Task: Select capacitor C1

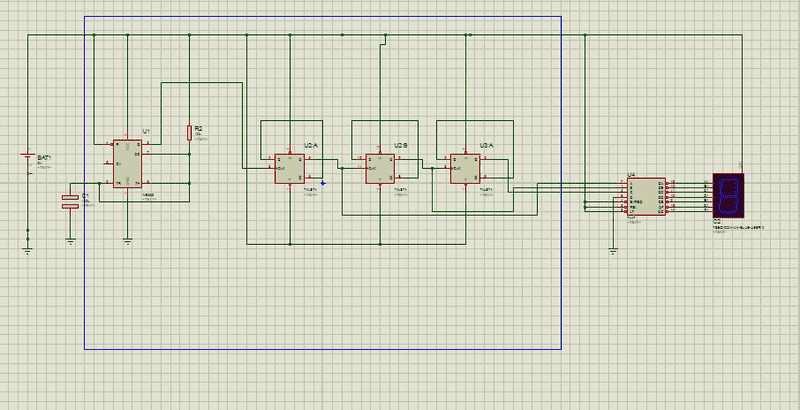Action: (x=69, y=200)
